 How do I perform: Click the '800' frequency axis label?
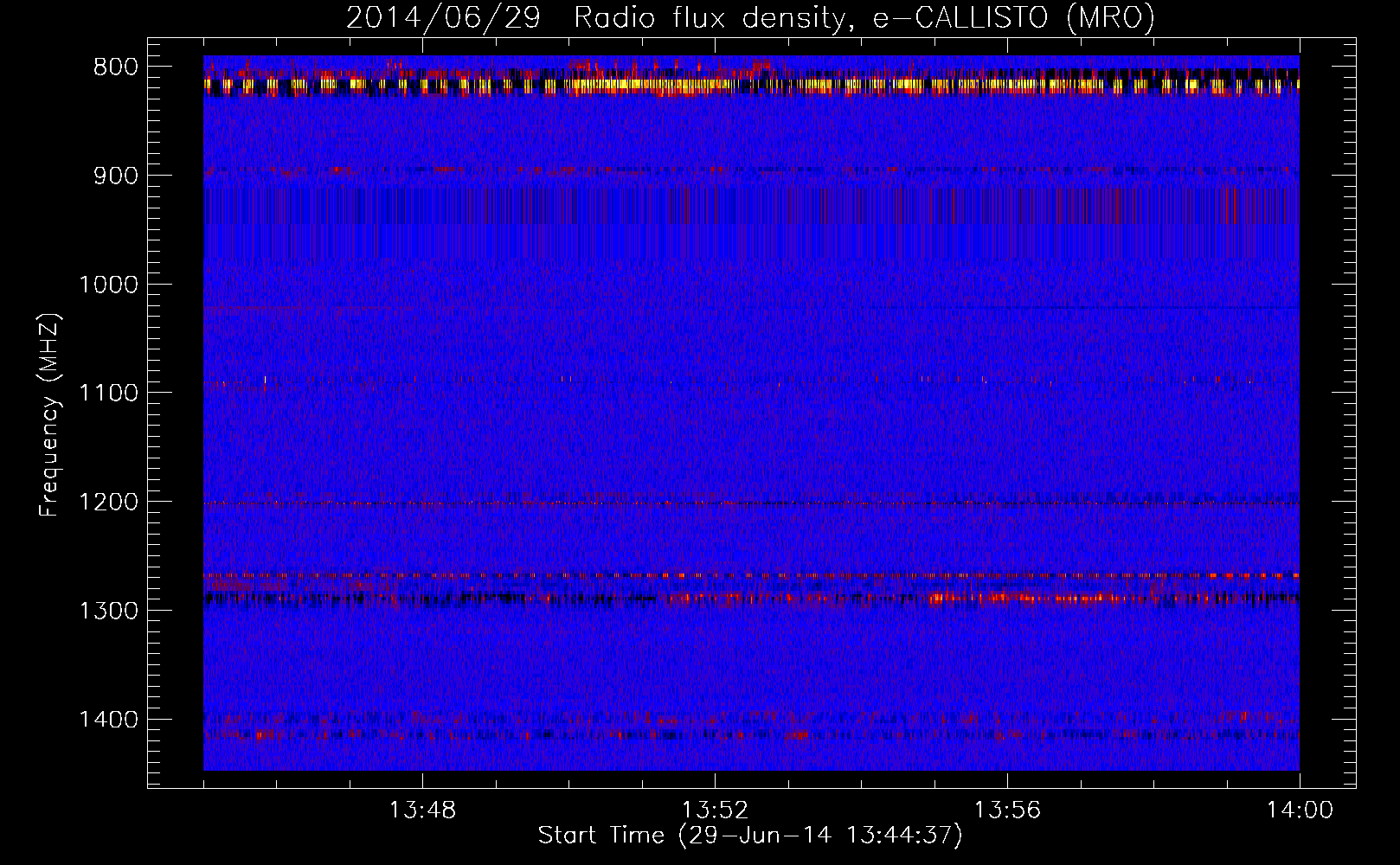(116, 67)
